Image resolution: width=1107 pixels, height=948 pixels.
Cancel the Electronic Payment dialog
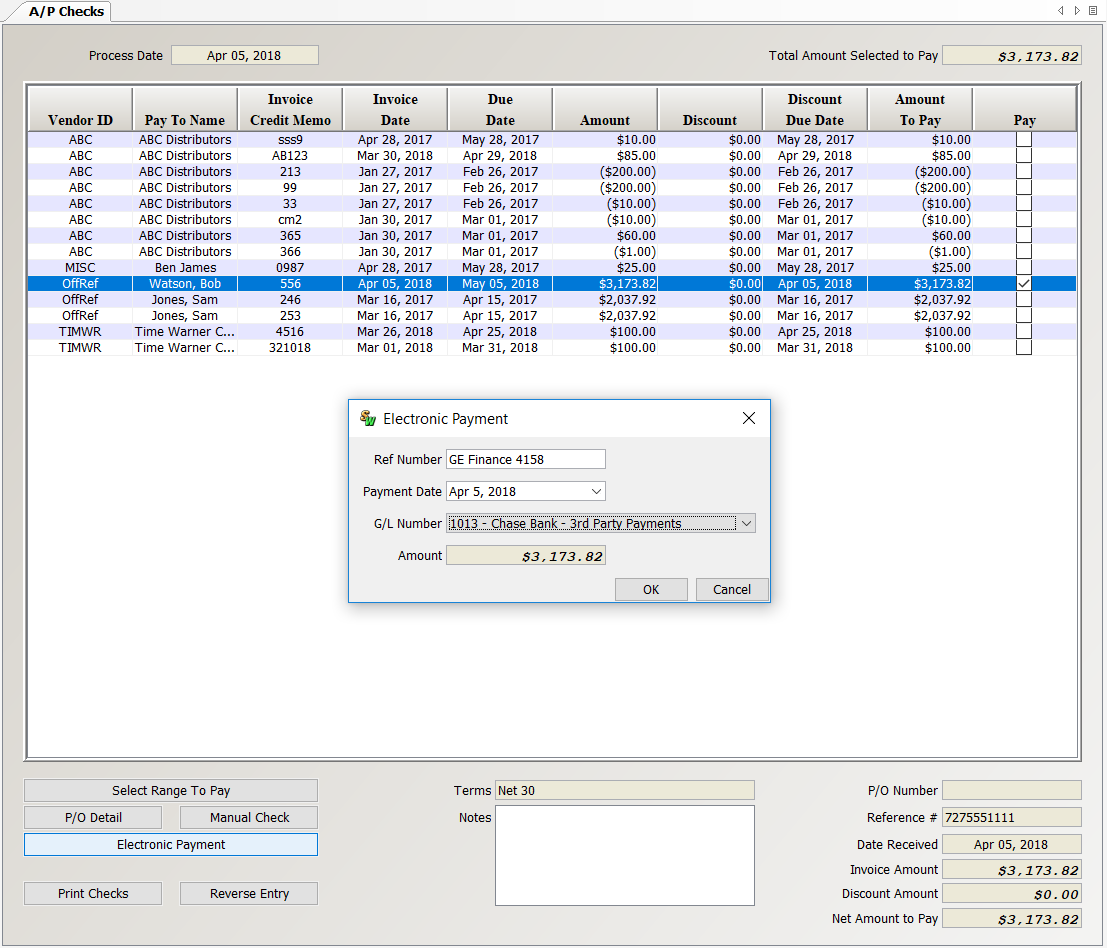(x=732, y=589)
